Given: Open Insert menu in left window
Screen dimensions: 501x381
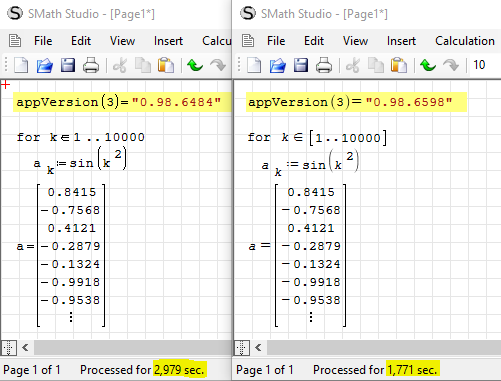Looking at the screenshot, I should pyautogui.click(x=168, y=41).
